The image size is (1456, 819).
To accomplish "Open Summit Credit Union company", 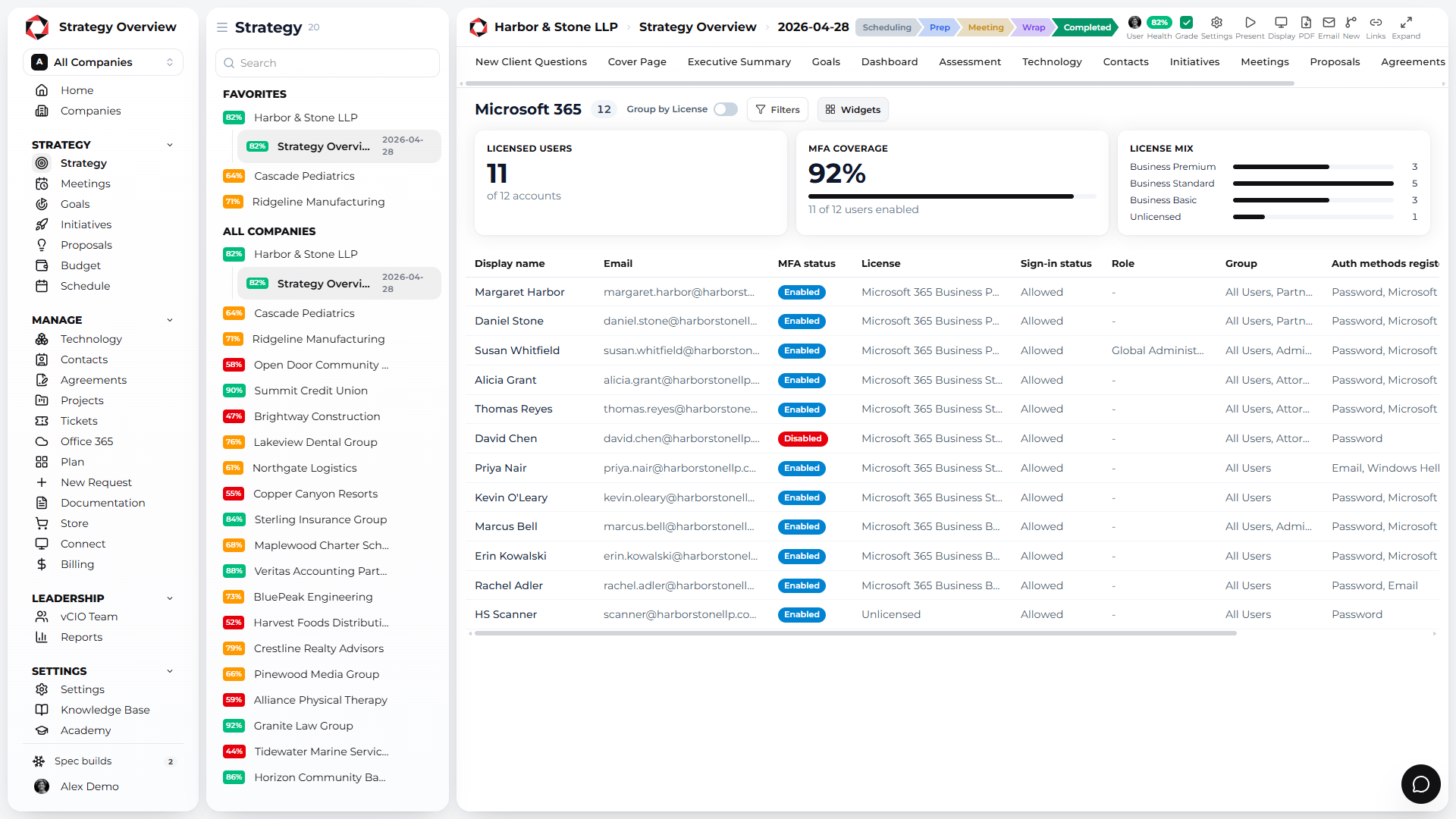I will [x=310, y=391].
